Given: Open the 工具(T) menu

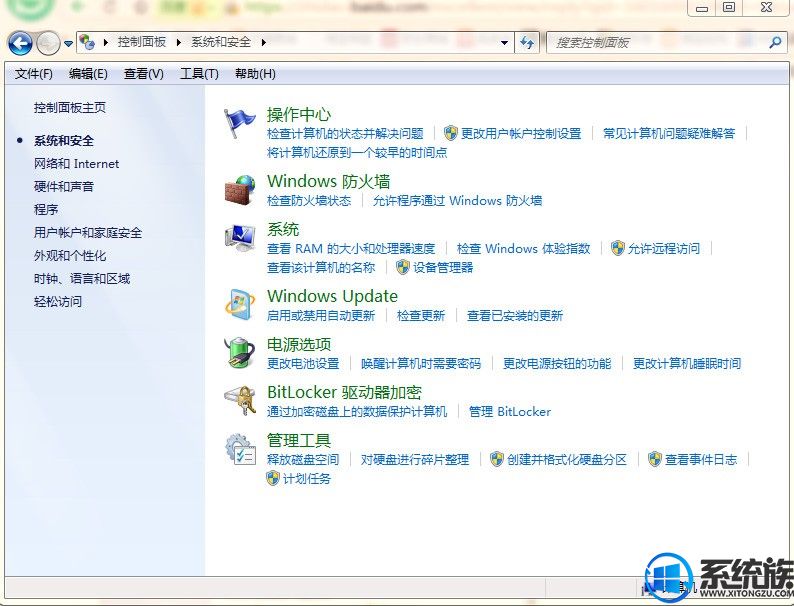Looking at the screenshot, I should pos(199,74).
